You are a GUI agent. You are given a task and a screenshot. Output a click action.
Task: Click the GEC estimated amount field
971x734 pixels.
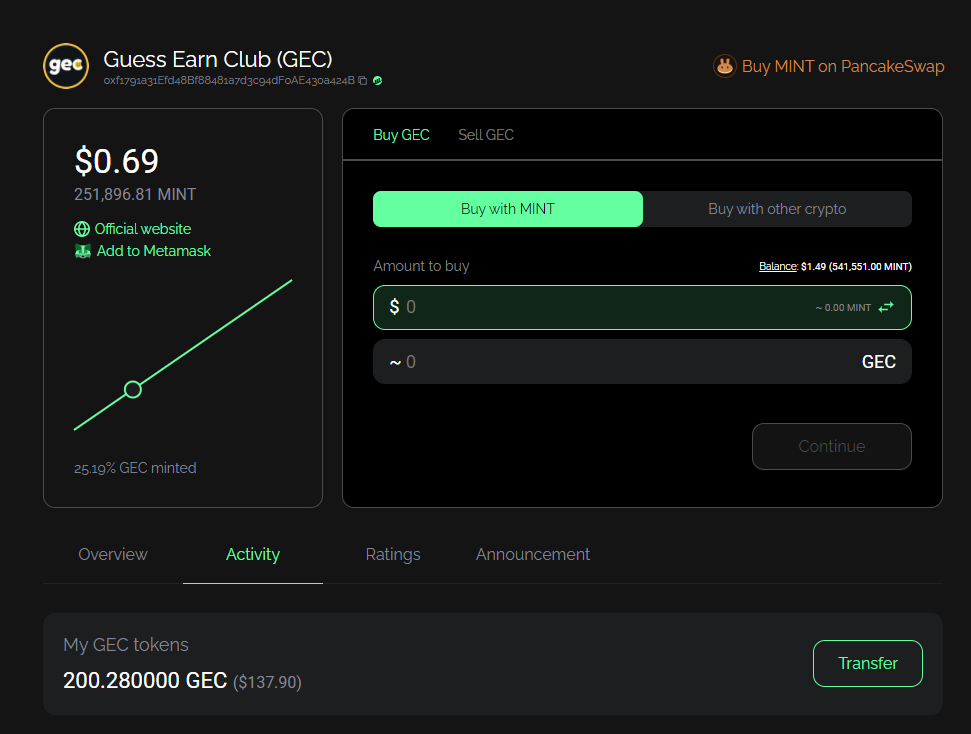pos(642,362)
